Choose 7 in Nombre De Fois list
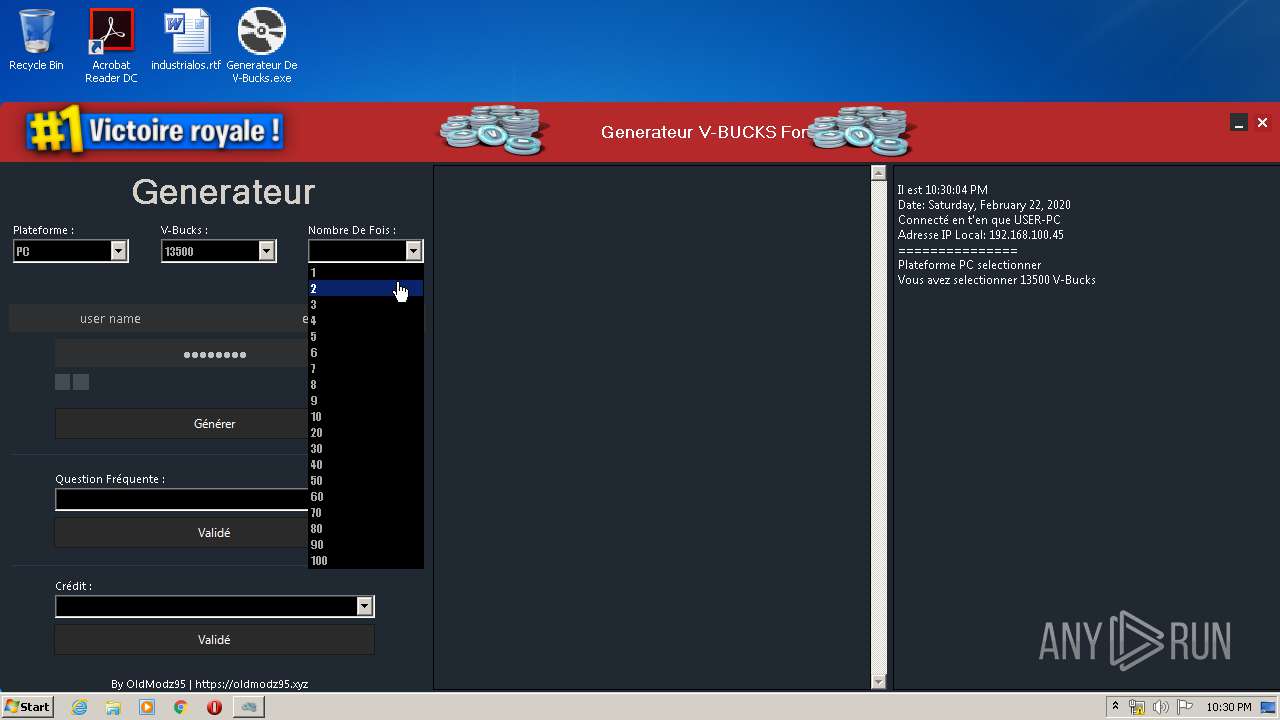The image size is (1280, 720). [366, 368]
